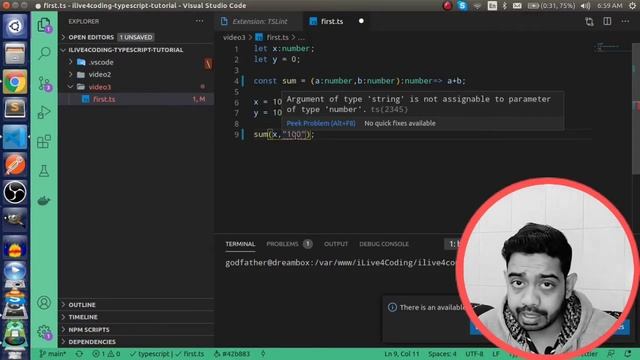
Task: Click the "100" string argument
Action: pos(294,134)
